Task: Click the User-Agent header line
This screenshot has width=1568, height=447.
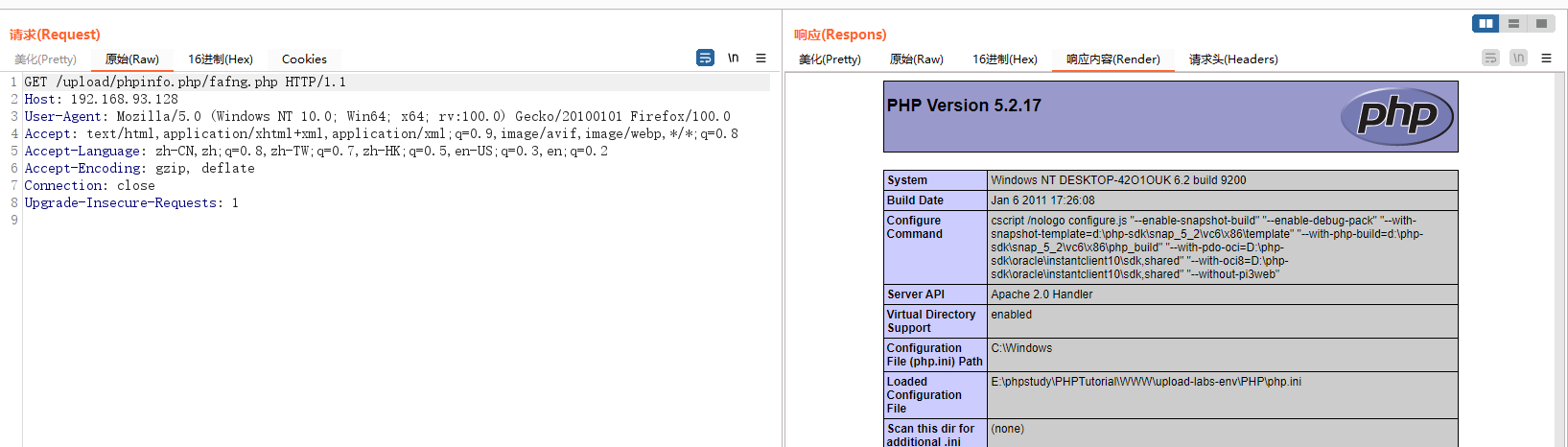Action: click(377, 117)
